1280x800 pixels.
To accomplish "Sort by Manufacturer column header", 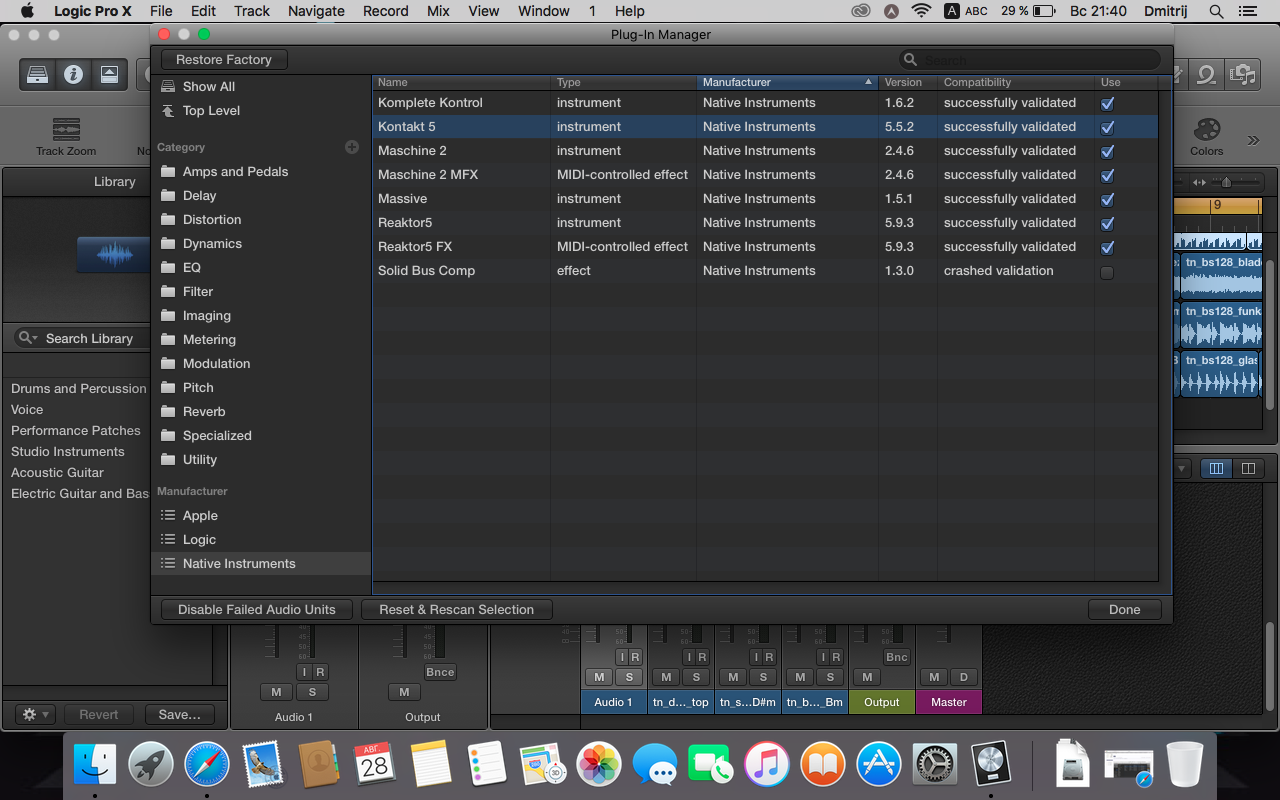I will coord(787,82).
